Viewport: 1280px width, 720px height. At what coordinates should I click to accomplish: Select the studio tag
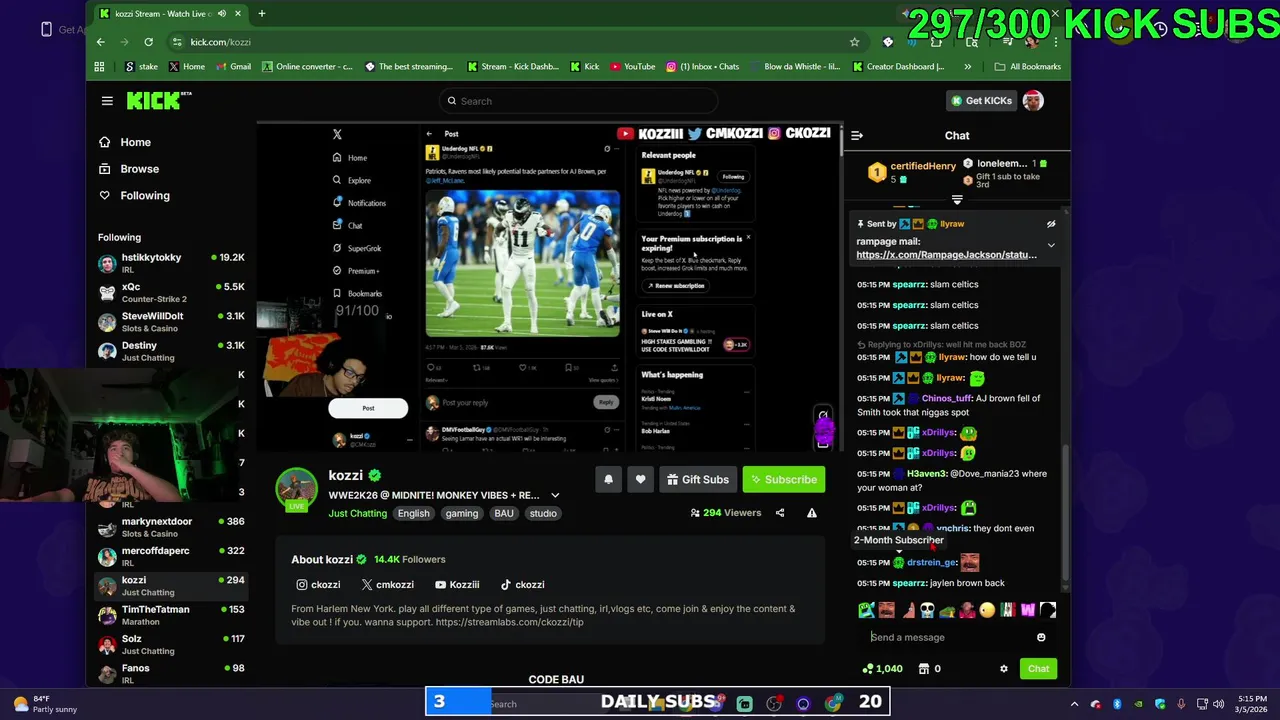pos(543,514)
